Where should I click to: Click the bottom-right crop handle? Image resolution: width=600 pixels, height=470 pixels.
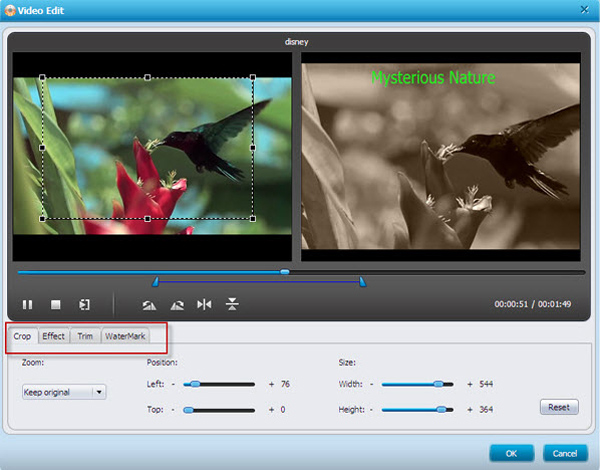(x=253, y=219)
